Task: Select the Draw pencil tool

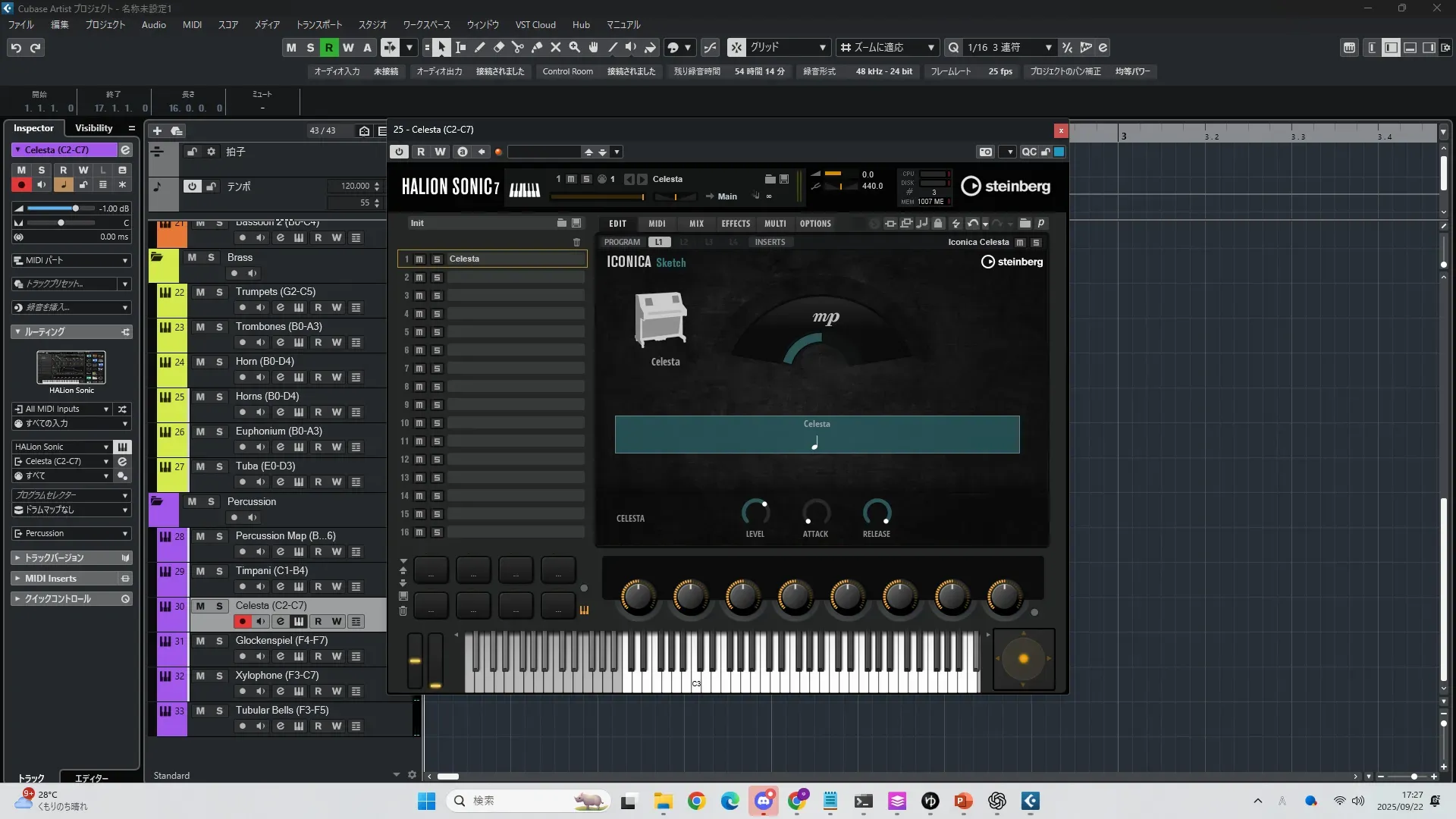Action: click(x=480, y=48)
